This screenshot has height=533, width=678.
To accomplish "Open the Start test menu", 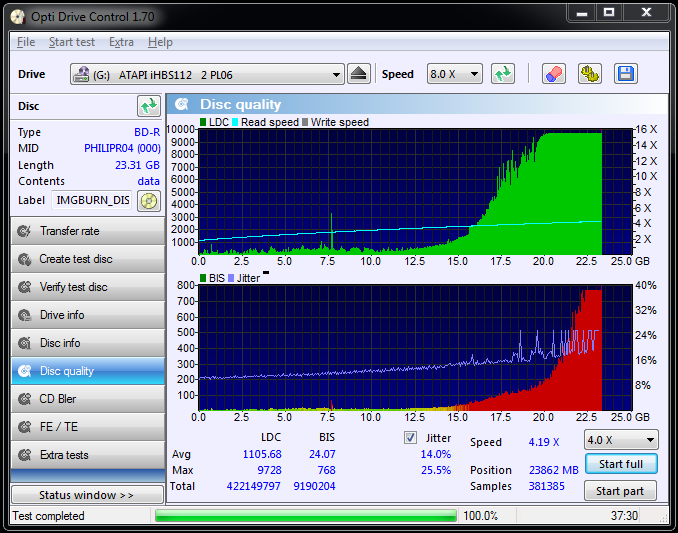I will [x=71, y=42].
